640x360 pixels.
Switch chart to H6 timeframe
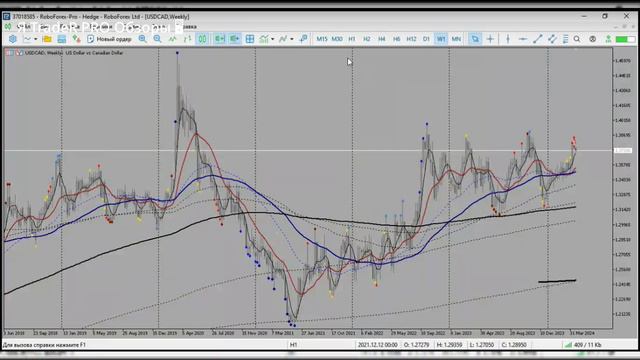(x=396, y=39)
